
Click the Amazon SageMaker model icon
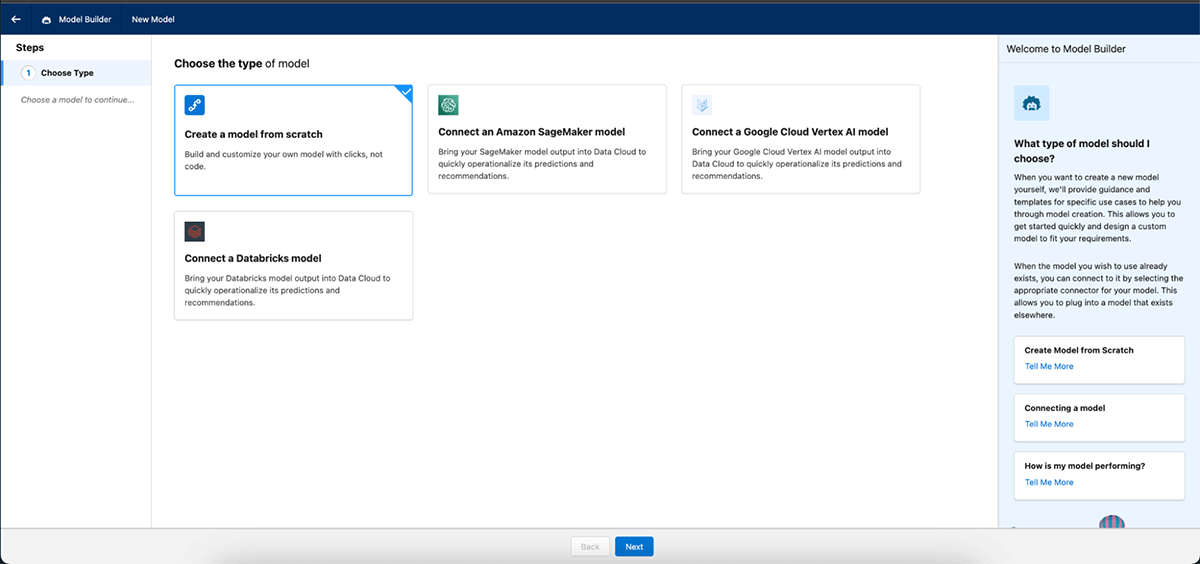tap(448, 106)
